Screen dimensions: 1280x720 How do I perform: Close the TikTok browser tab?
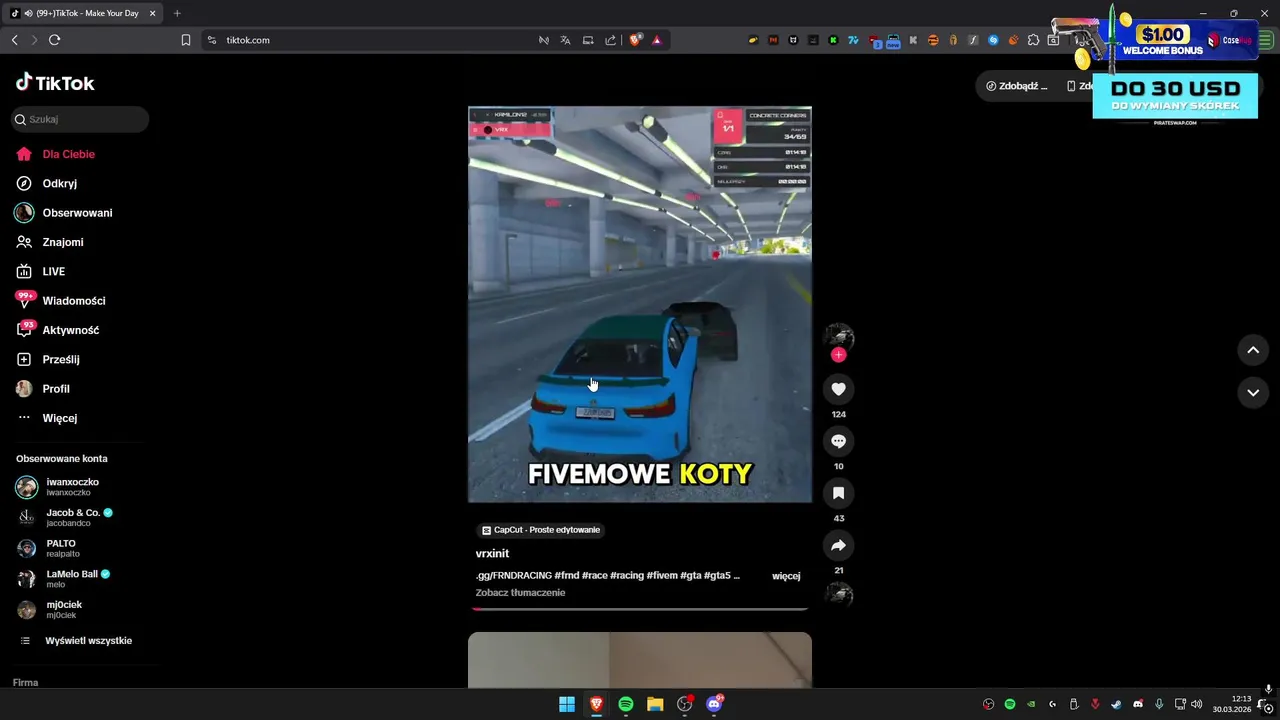click(x=153, y=13)
